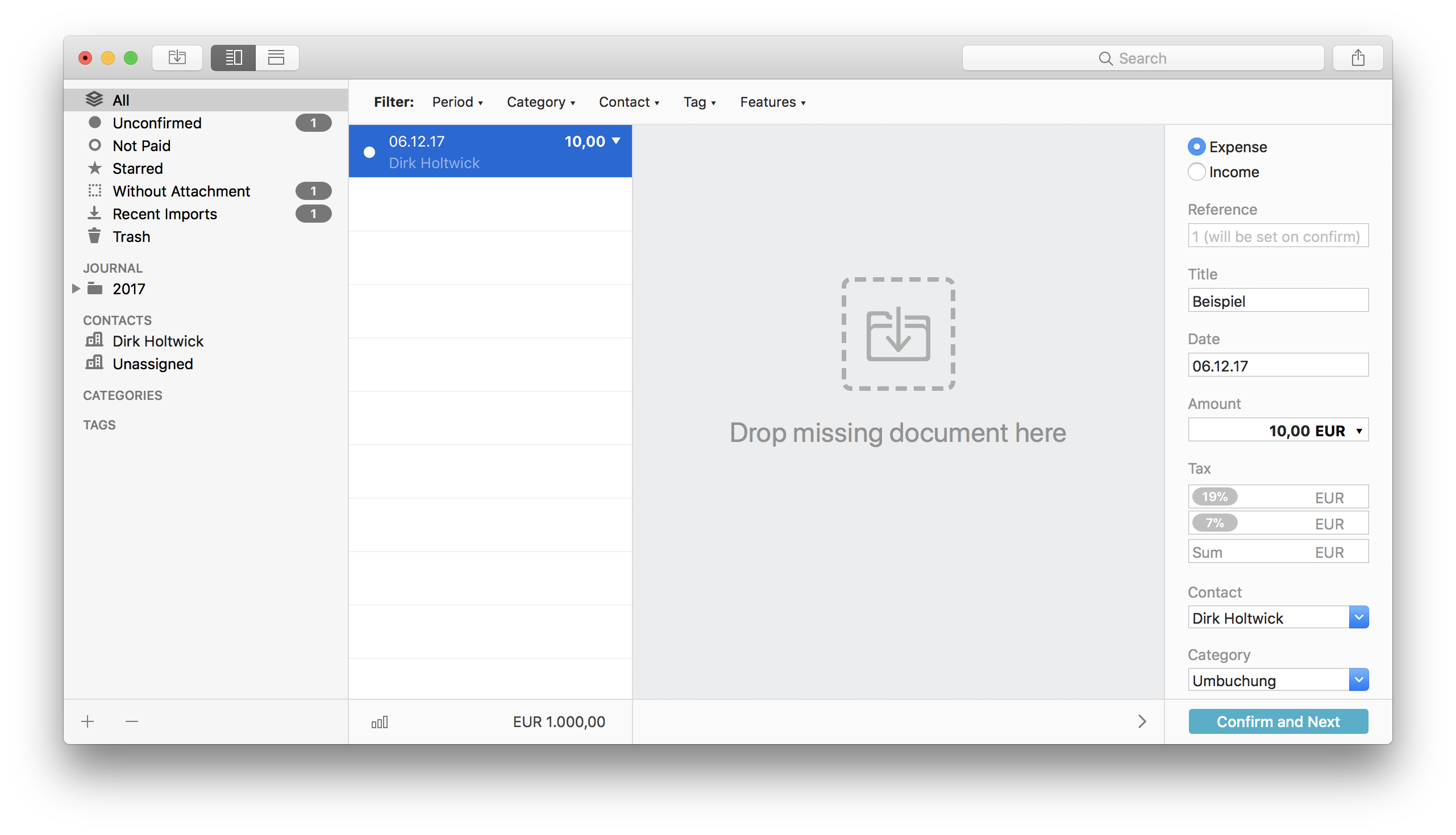Click the minus icon to remove entry
This screenshot has width=1456, height=835.
[132, 721]
